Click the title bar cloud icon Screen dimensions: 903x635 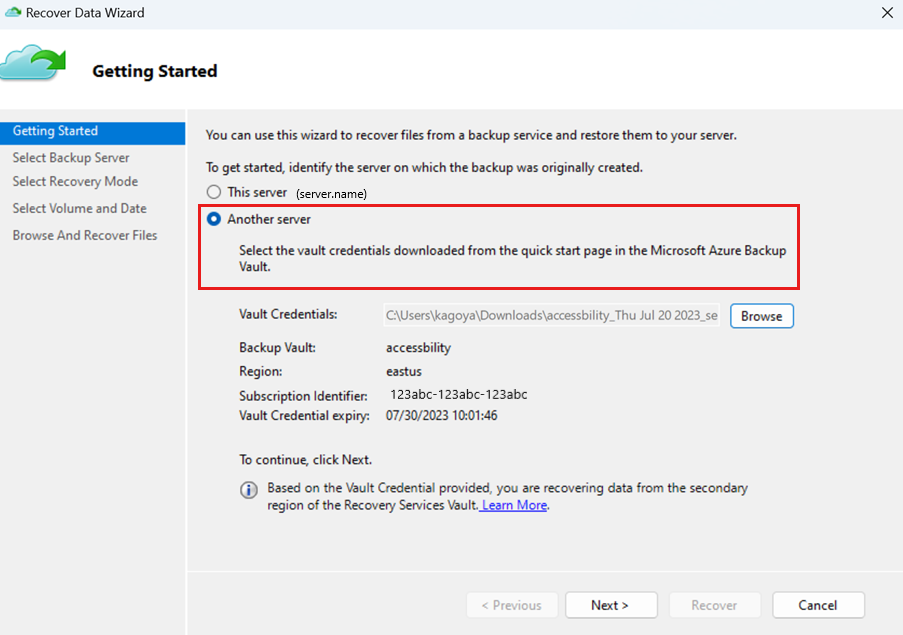pyautogui.click(x=13, y=12)
